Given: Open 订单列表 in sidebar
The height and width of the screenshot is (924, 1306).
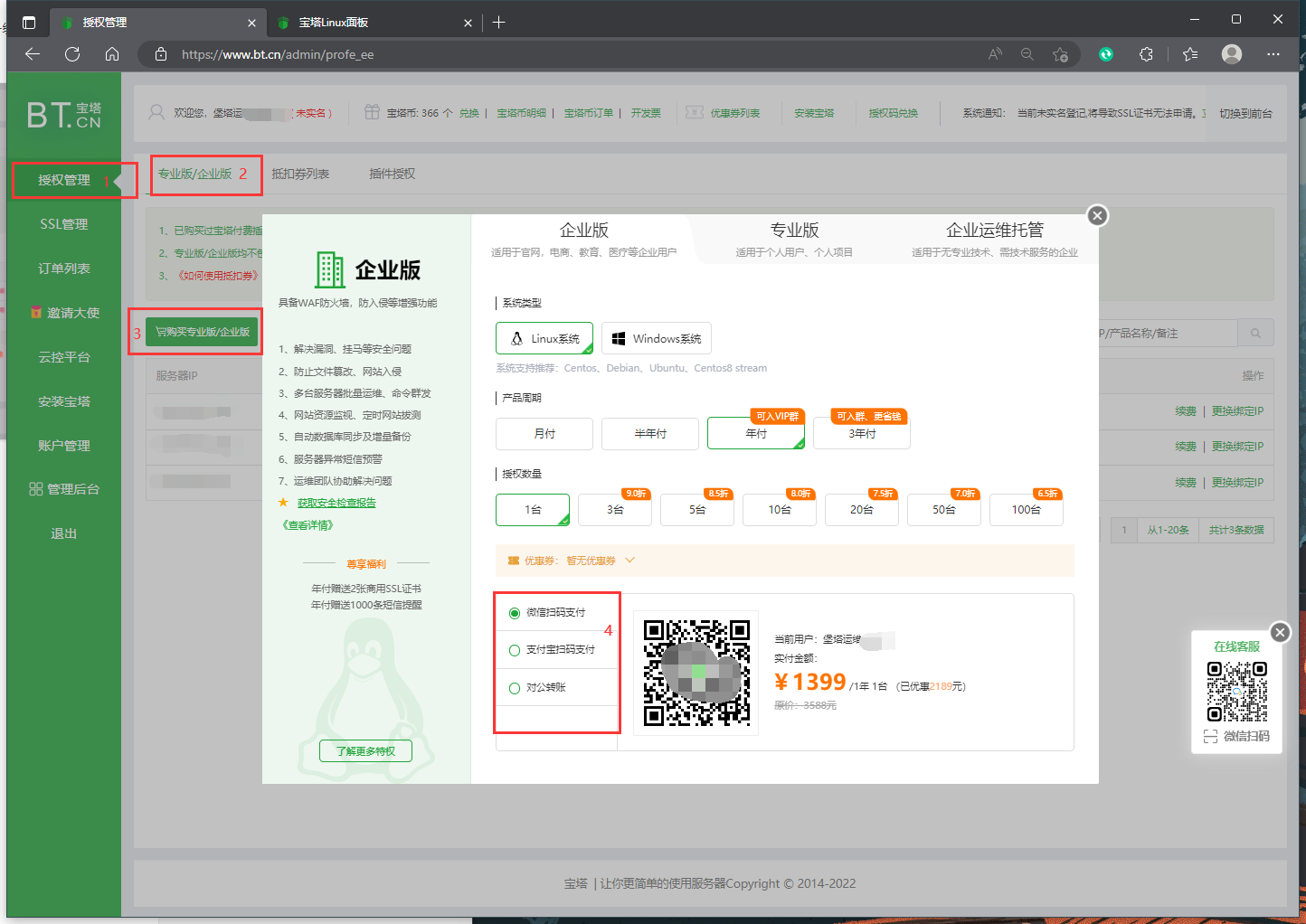Looking at the screenshot, I should point(64,269).
